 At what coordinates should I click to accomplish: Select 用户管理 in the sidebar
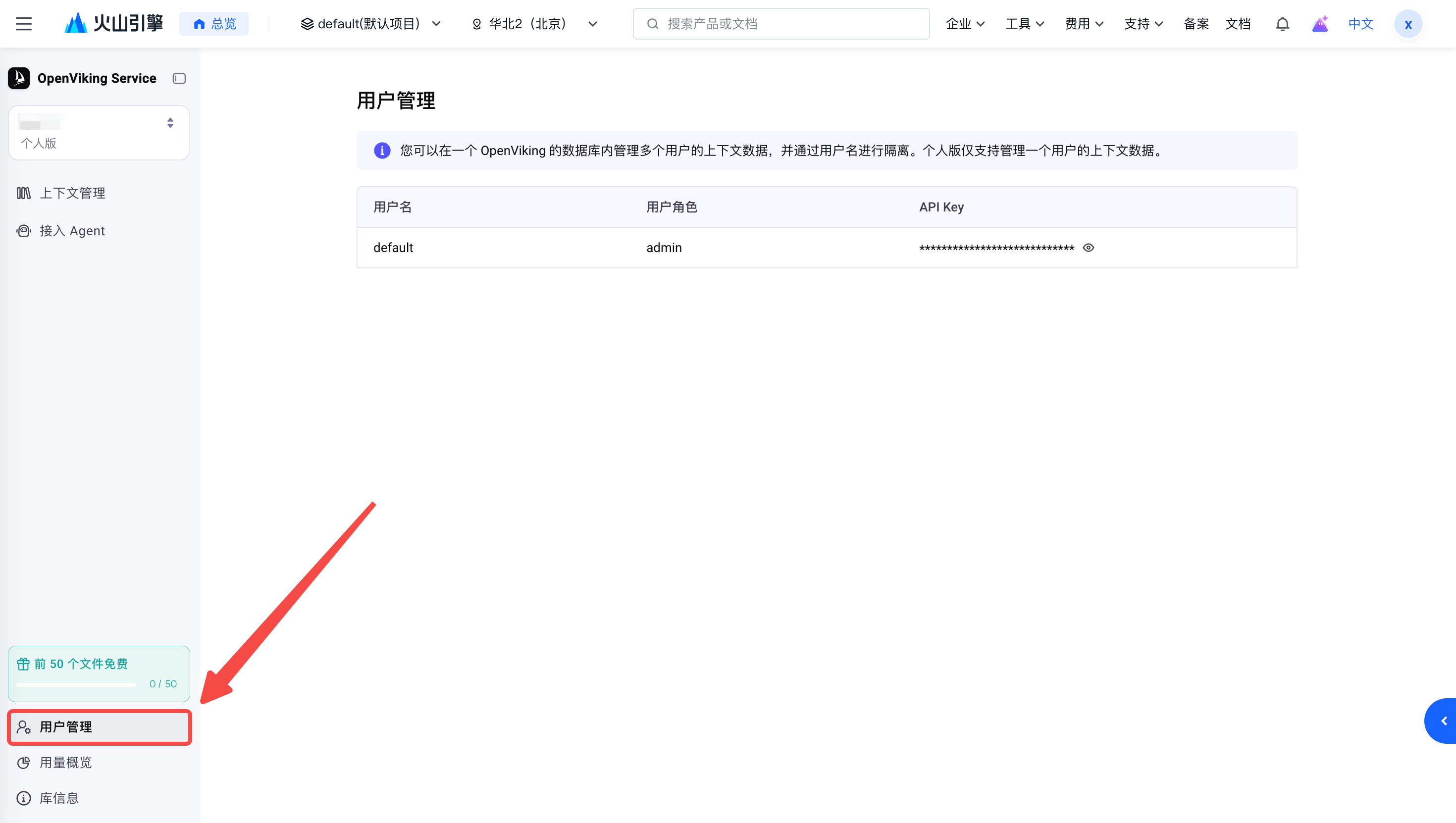[x=99, y=727]
